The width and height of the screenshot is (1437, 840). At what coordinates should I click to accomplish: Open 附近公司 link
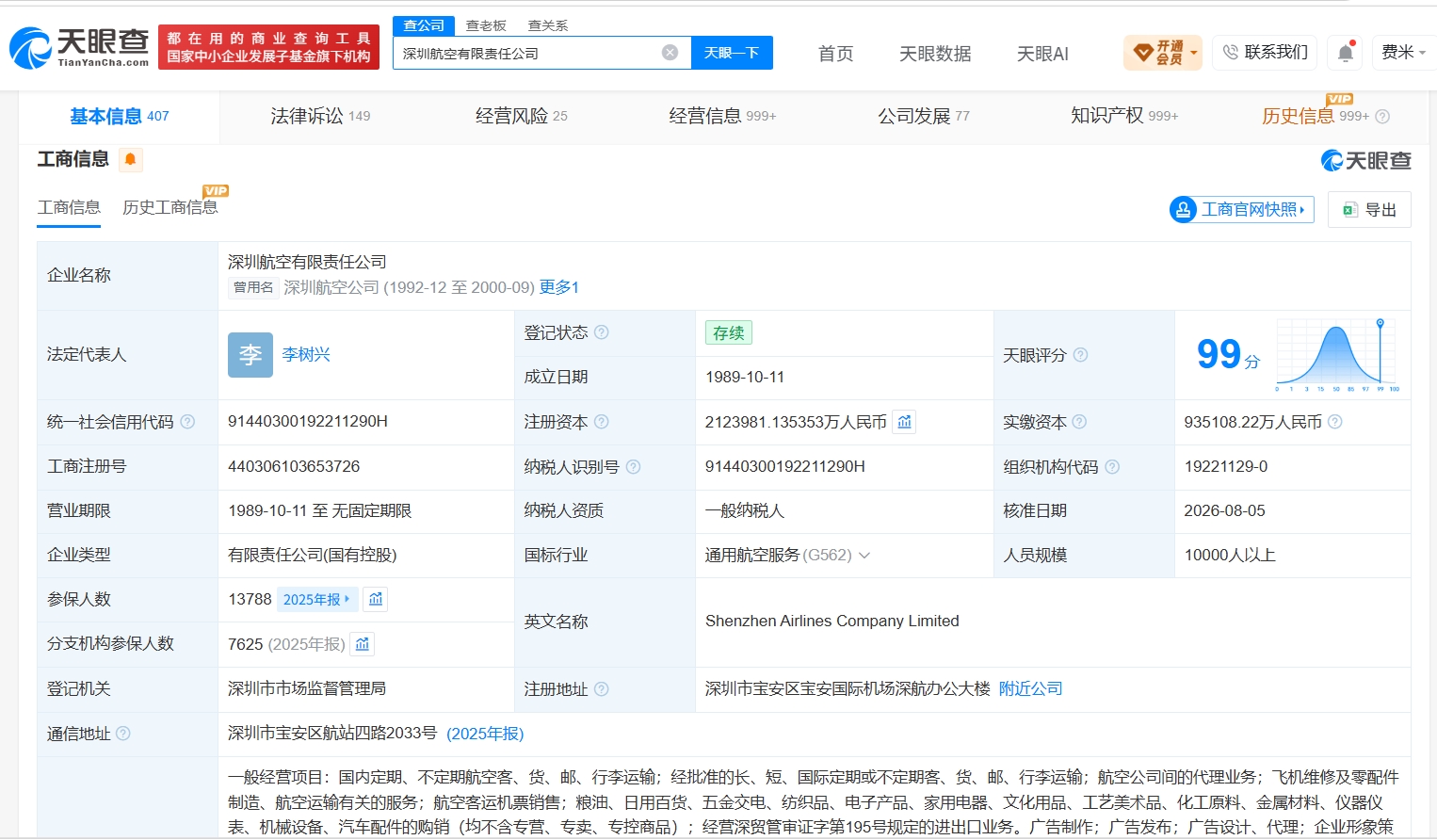1030,689
